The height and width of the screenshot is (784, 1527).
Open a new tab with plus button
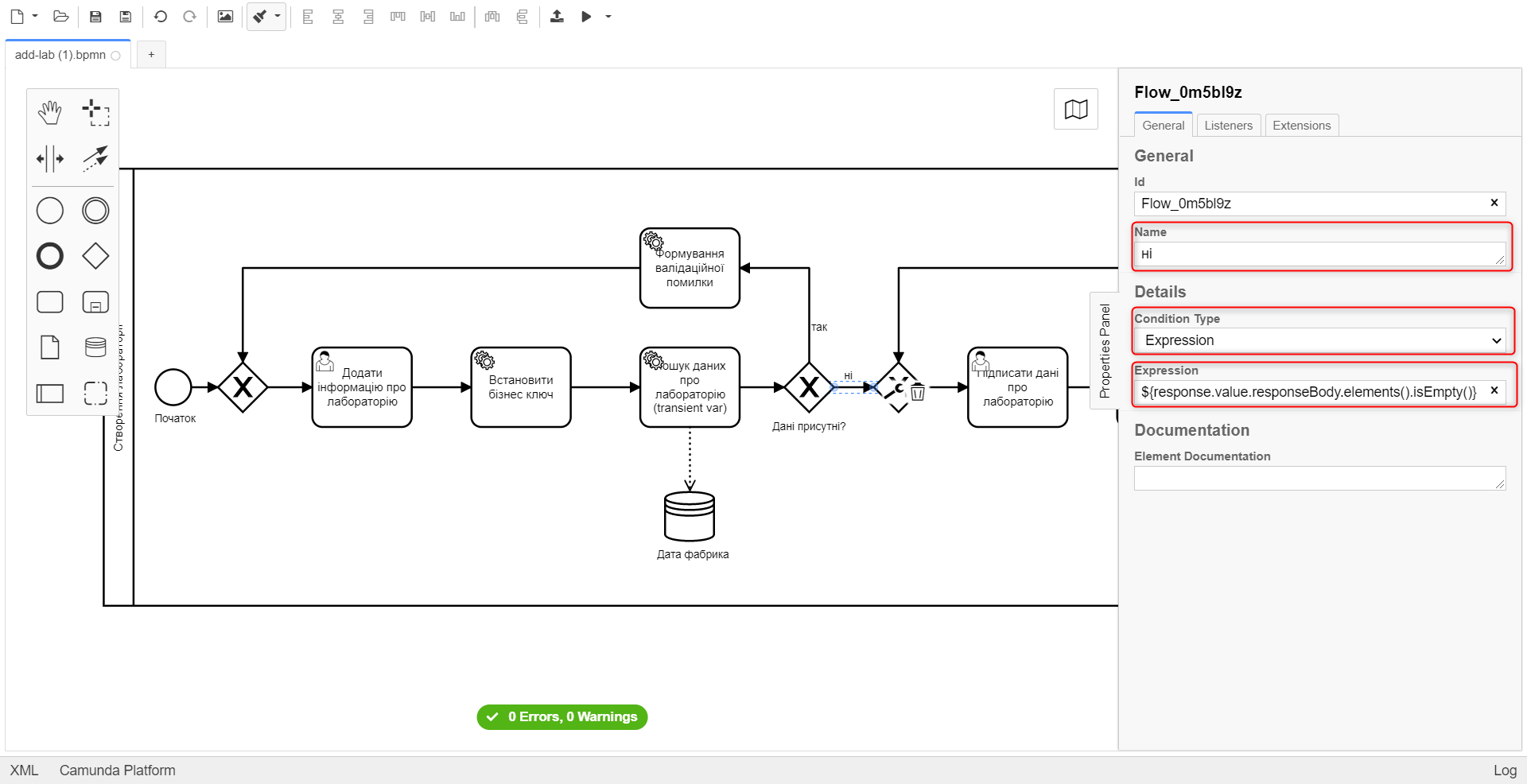pos(151,55)
